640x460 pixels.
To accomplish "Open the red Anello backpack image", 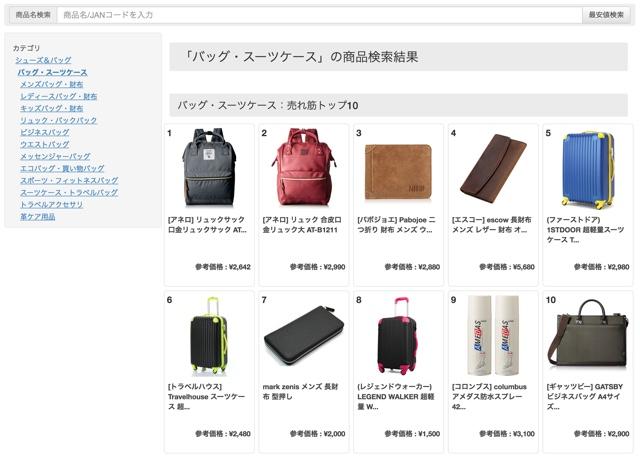I will tap(304, 167).
